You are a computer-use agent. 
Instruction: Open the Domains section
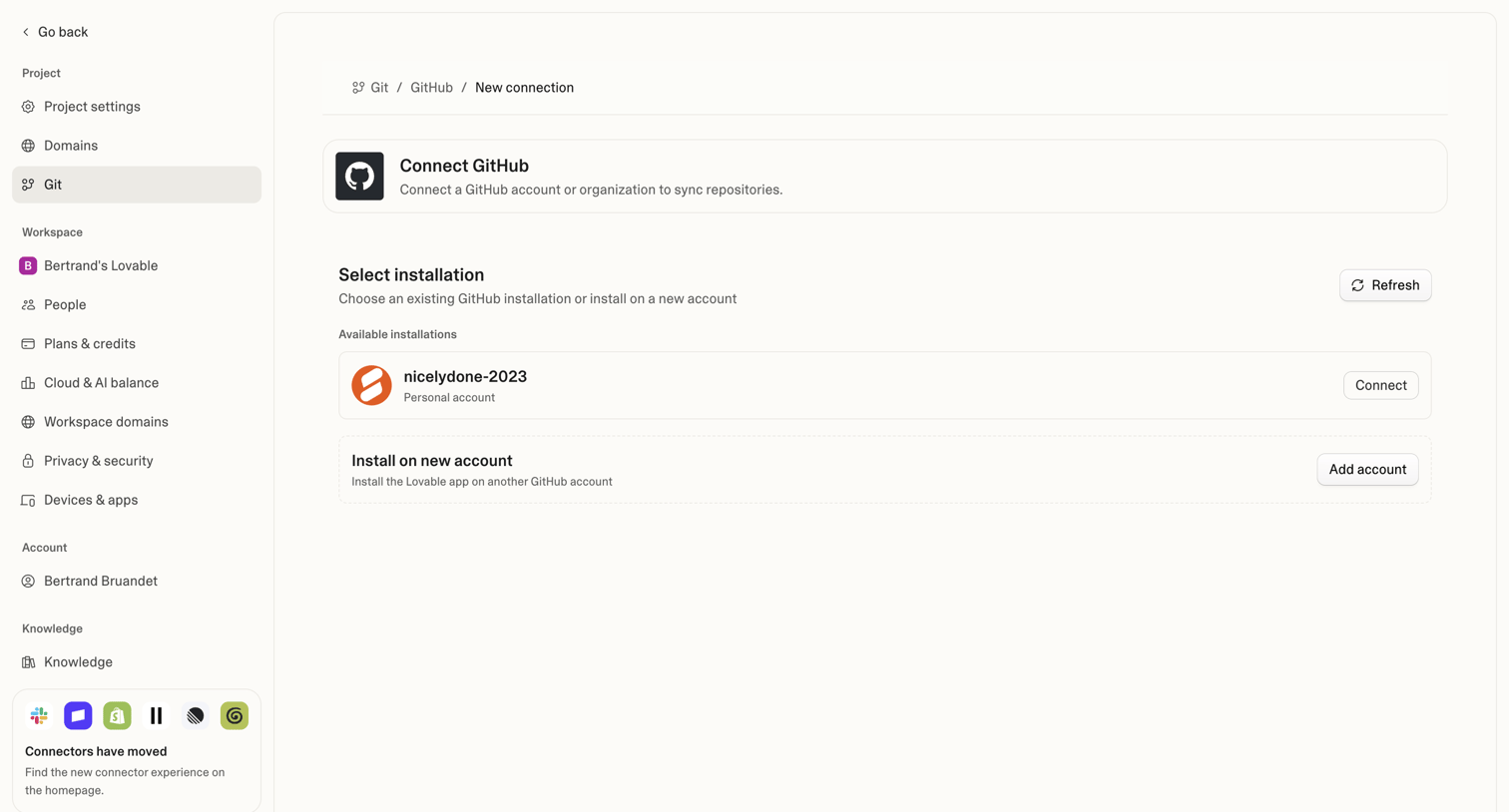click(137, 146)
